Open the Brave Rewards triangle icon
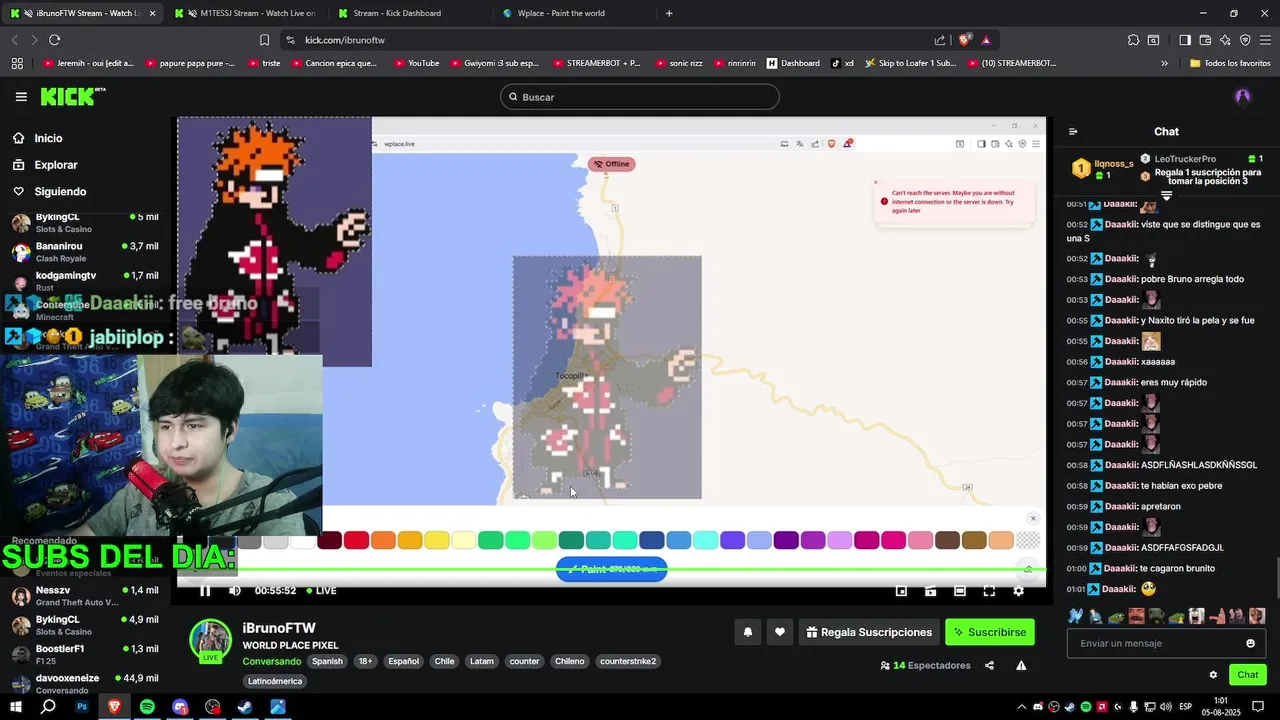The width and height of the screenshot is (1280, 720). tap(986, 40)
